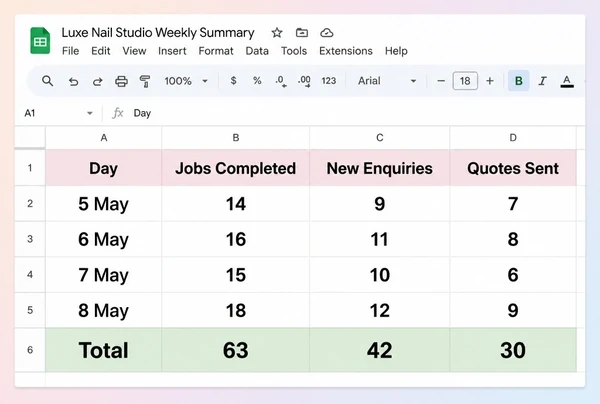
Task: Select column B header
Action: [x=236, y=138]
